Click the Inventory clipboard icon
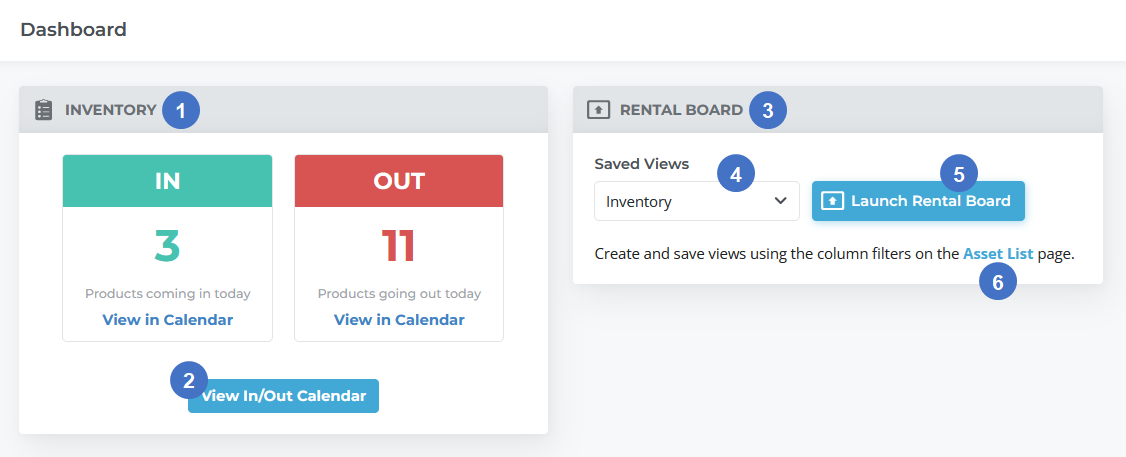Image resolution: width=1126 pixels, height=457 pixels. pyautogui.click(x=43, y=110)
